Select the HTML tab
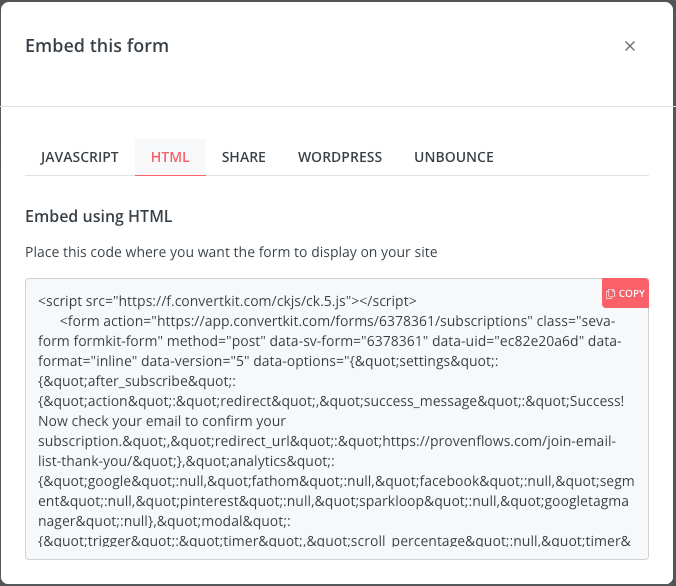The width and height of the screenshot is (676, 586). (x=170, y=157)
